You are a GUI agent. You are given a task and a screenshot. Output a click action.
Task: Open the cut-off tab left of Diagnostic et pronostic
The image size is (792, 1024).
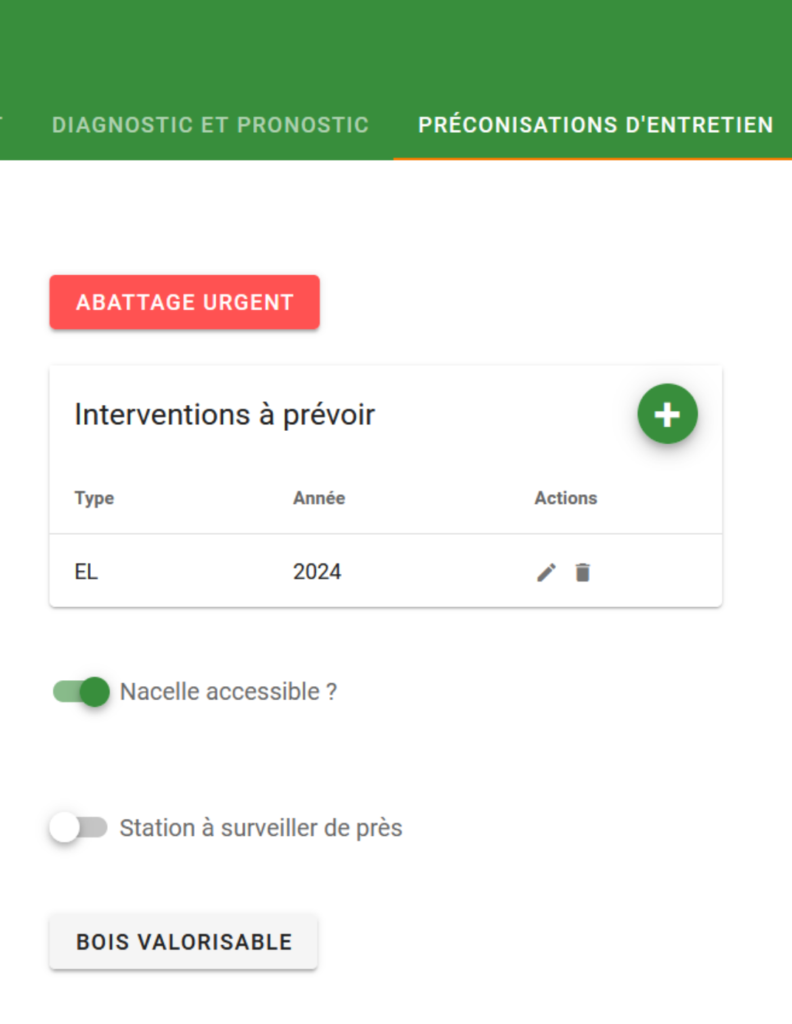pyautogui.click(x=2, y=125)
